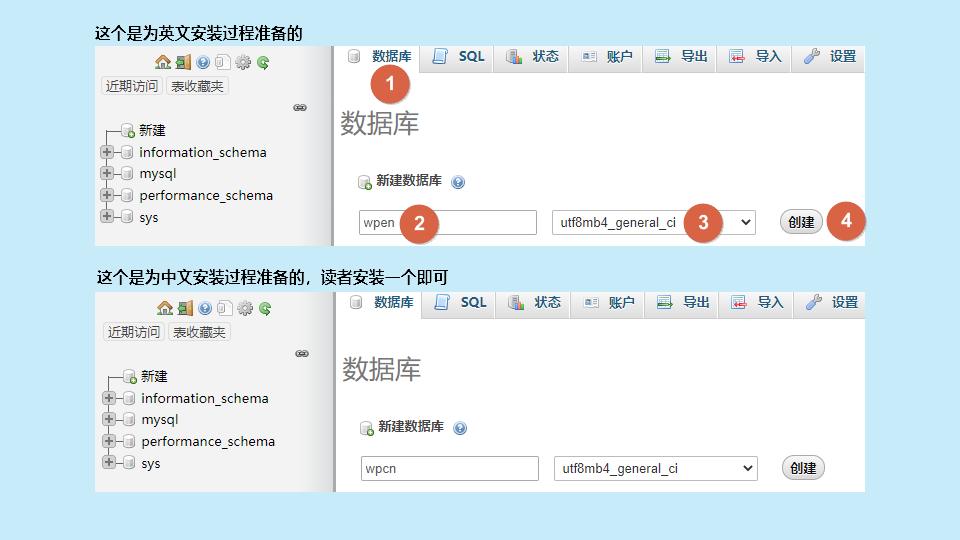Select performance_schema database name in upper tree
The height and width of the screenshot is (540, 960).
coord(206,196)
